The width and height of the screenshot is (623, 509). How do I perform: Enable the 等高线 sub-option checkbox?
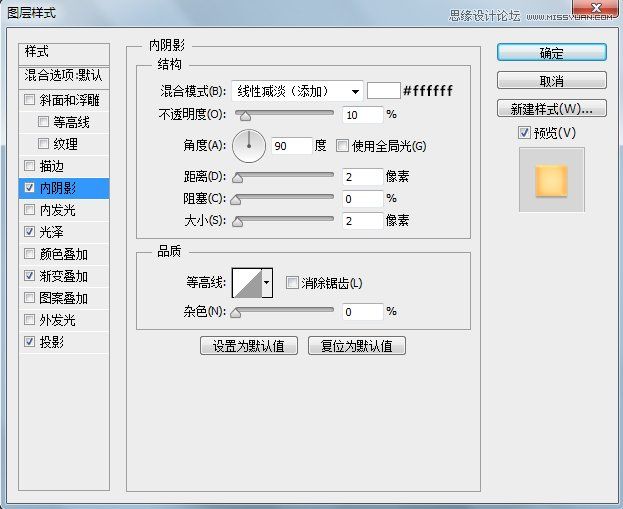[x=43, y=121]
